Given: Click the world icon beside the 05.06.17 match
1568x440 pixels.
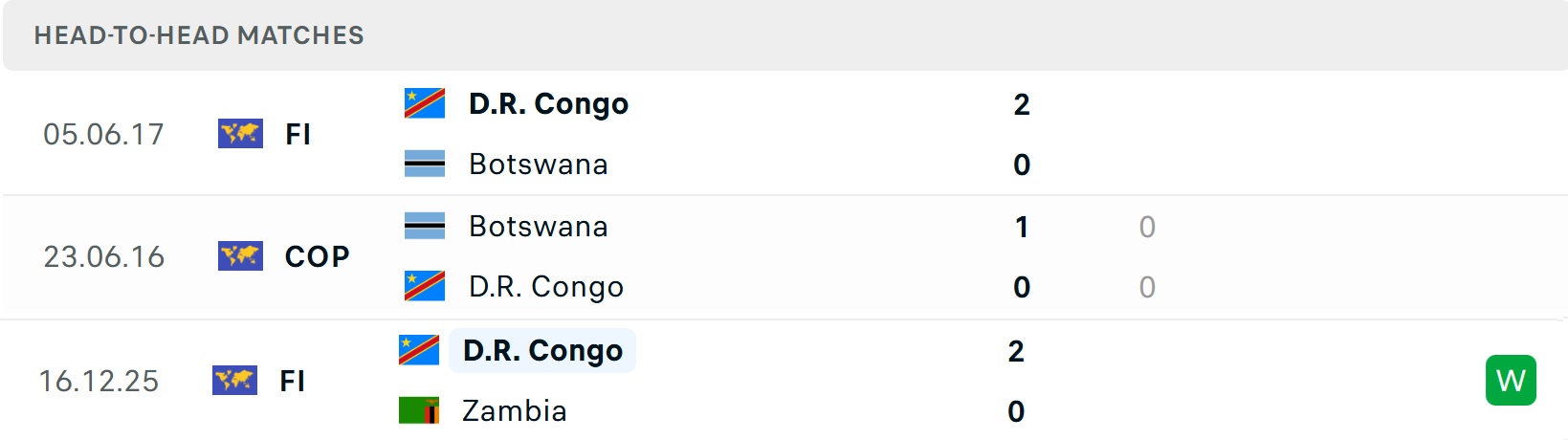Looking at the screenshot, I should click(x=240, y=134).
